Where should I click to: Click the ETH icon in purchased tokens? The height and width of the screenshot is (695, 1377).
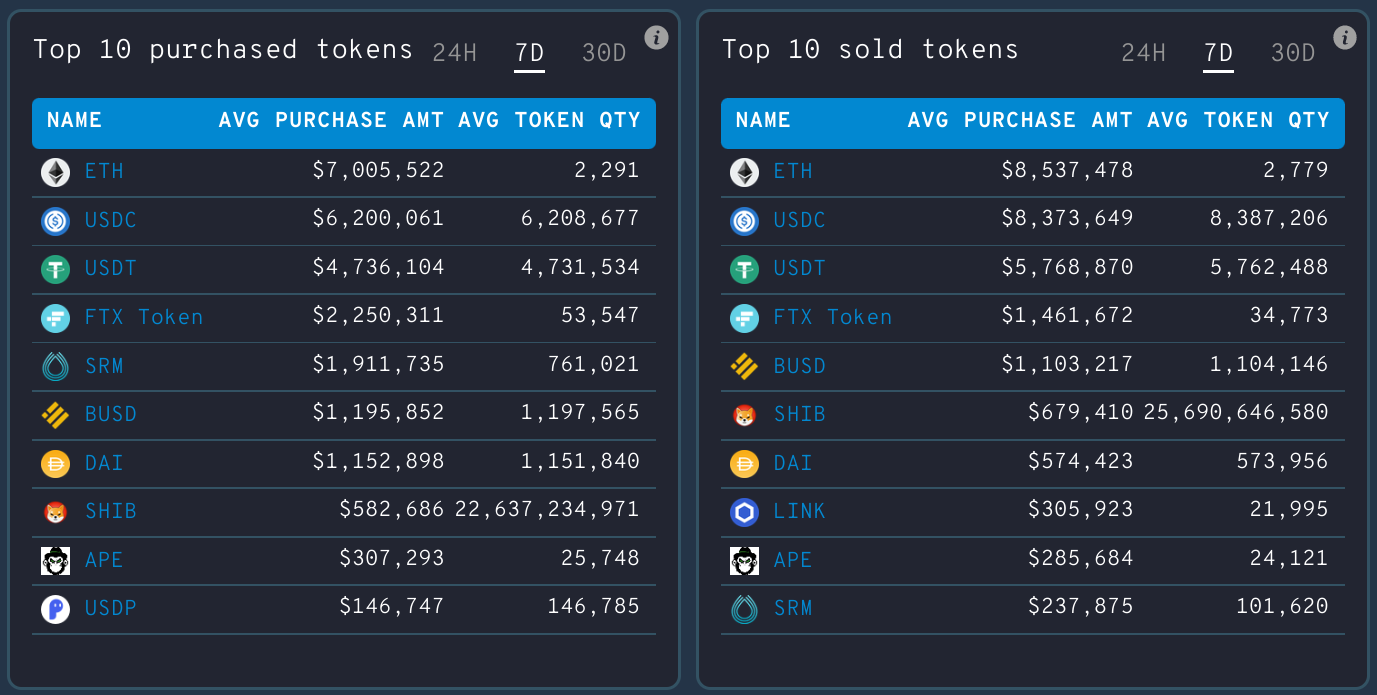55,172
